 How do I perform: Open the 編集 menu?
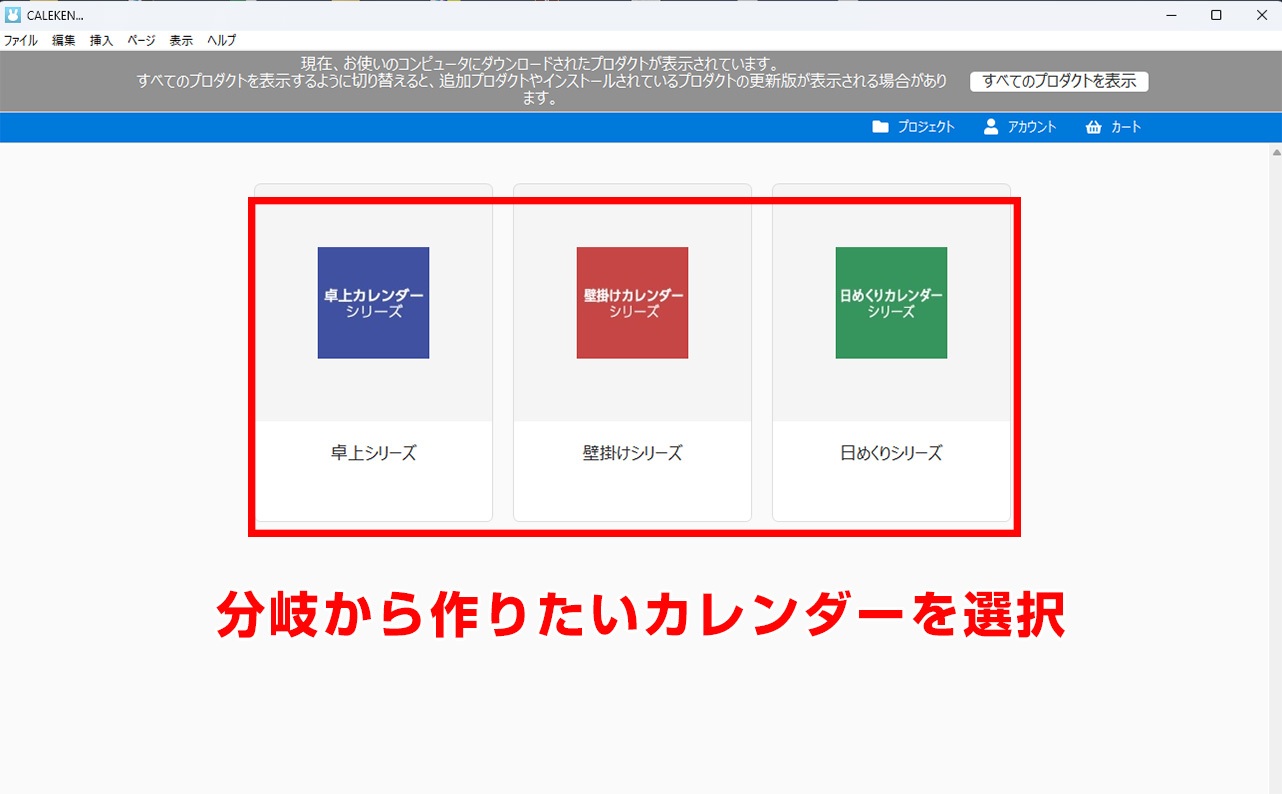[64, 41]
